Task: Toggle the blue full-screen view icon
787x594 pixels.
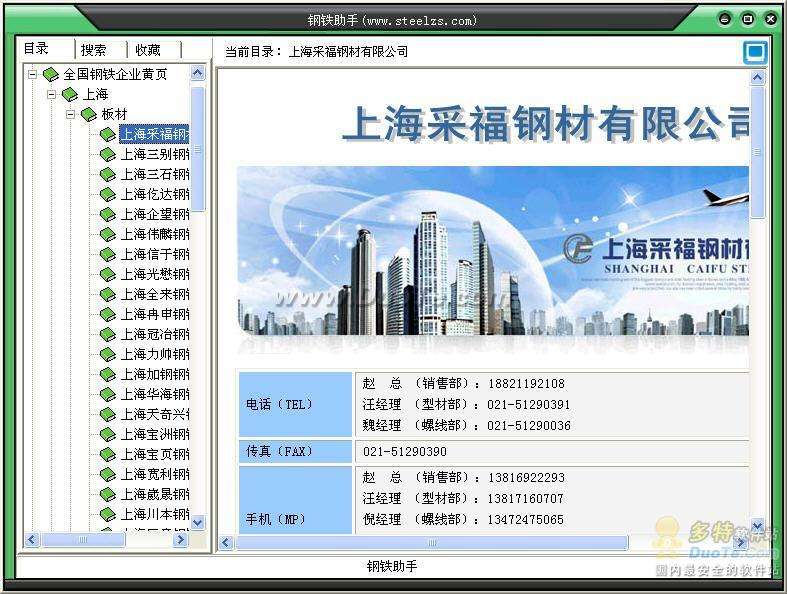Action: (x=755, y=52)
